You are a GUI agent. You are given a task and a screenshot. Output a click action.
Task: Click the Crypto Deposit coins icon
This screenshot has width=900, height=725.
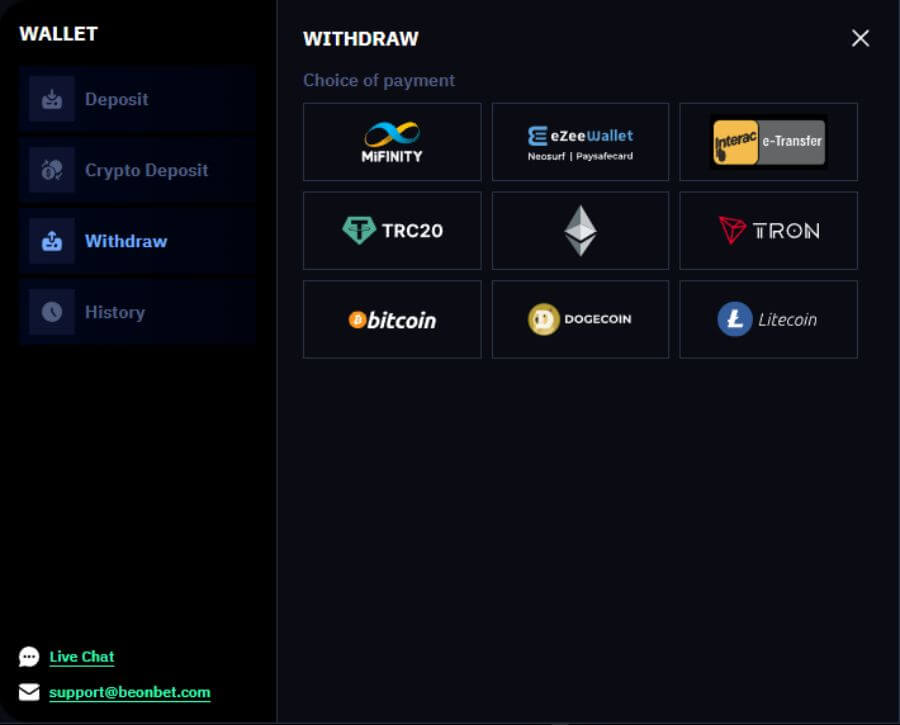tap(52, 170)
